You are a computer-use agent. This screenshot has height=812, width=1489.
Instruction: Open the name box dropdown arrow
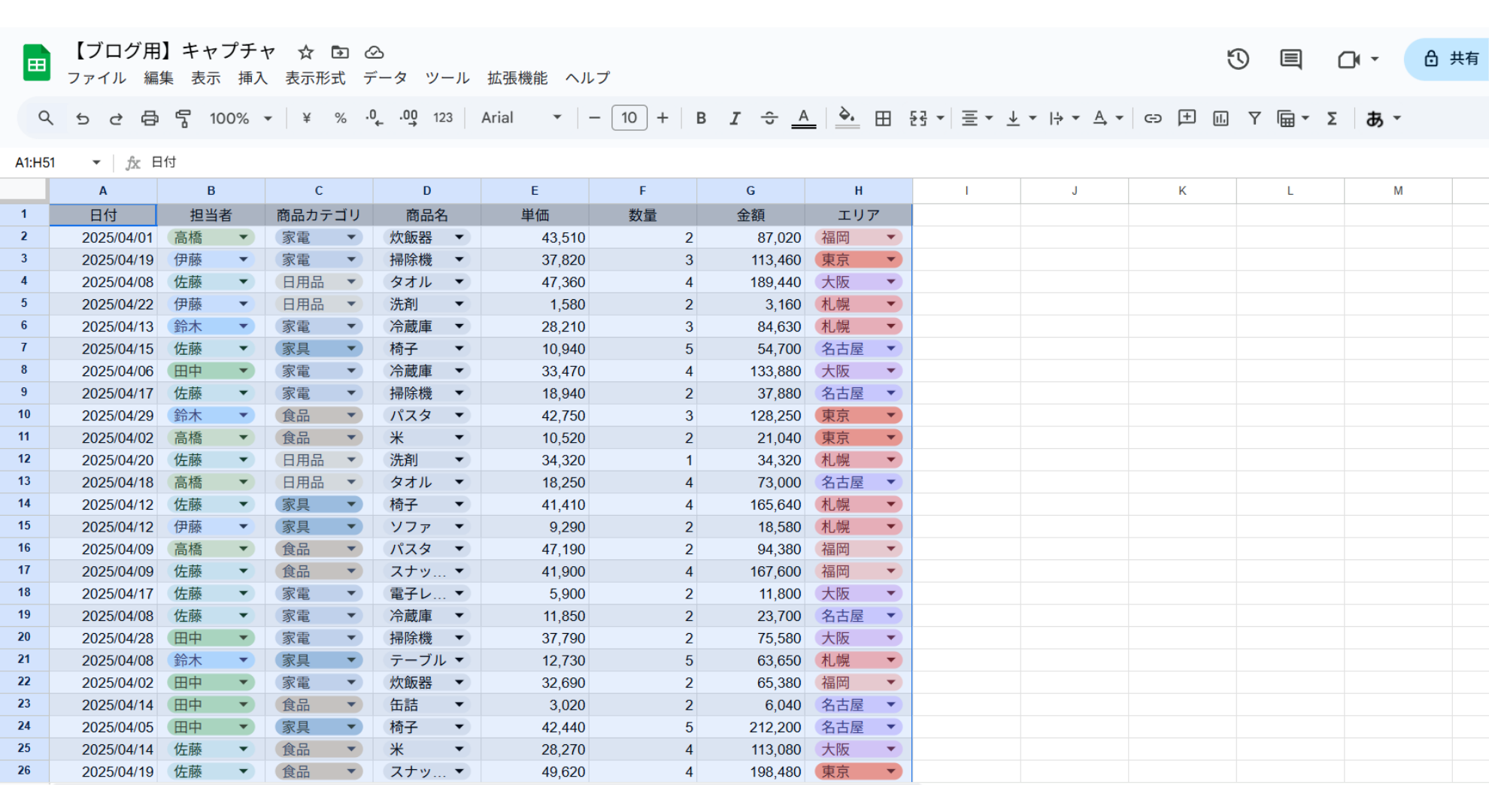(96, 162)
